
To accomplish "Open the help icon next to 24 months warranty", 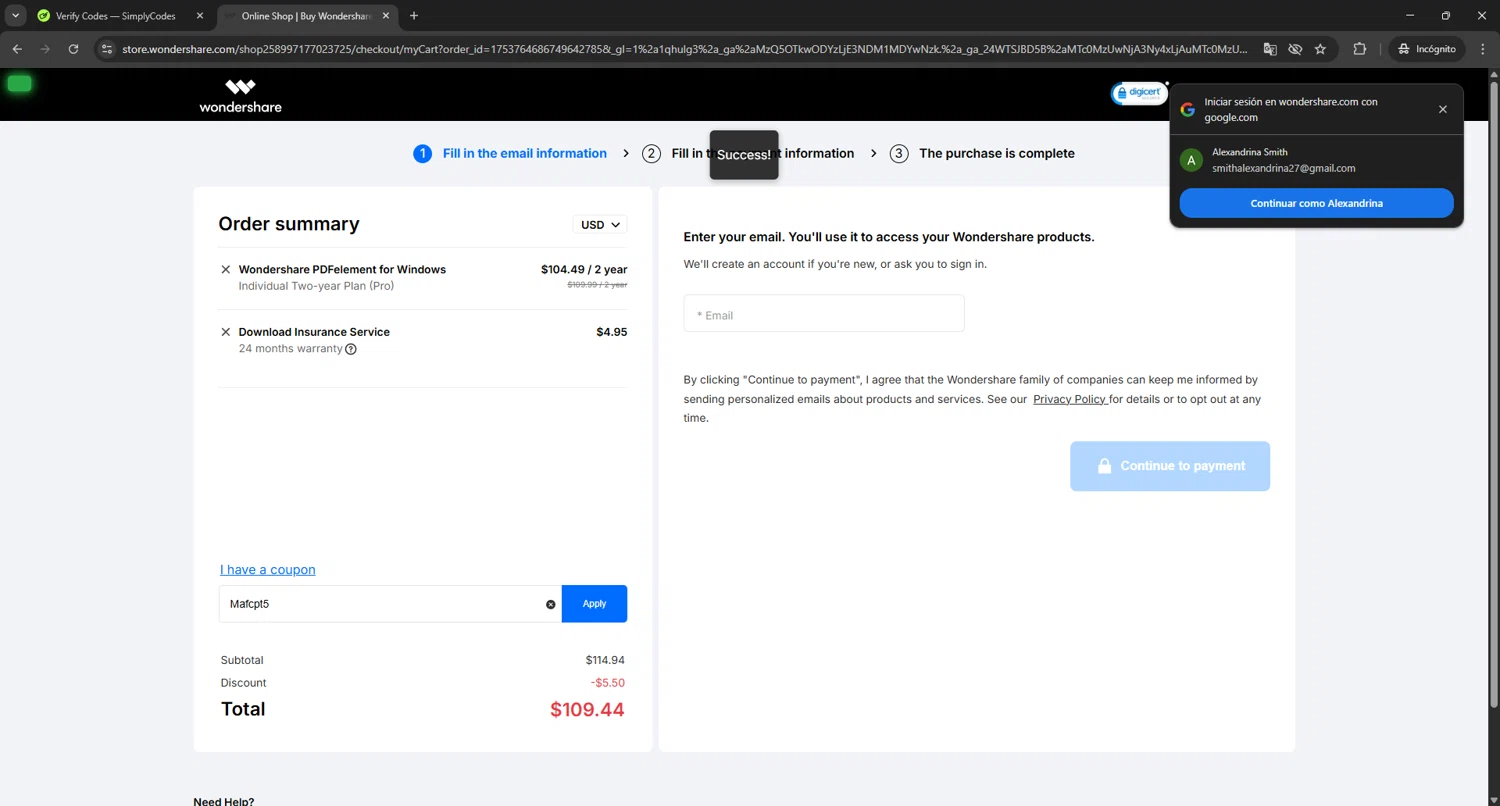I will click(351, 349).
